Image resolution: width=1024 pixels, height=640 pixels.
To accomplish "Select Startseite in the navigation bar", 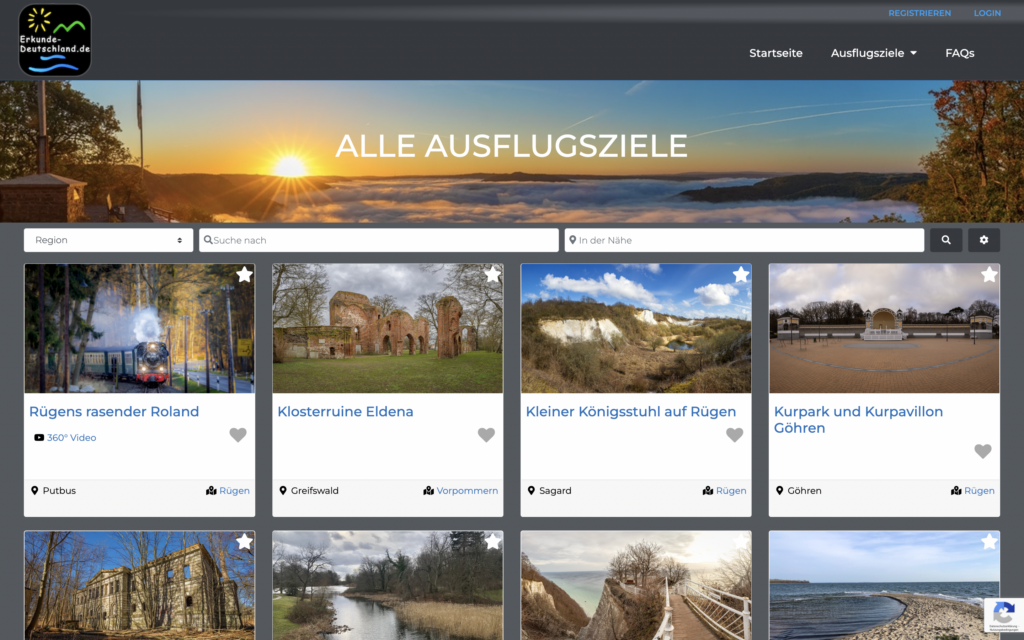I will tap(776, 53).
